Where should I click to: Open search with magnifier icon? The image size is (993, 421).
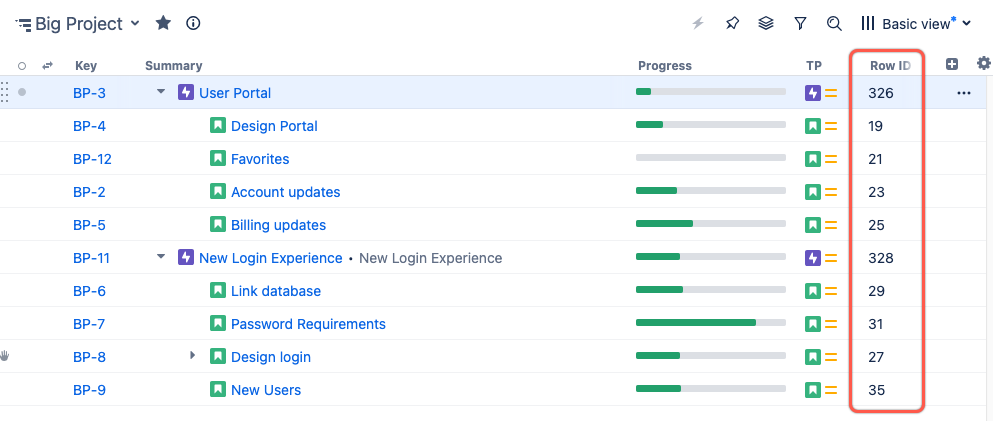[x=834, y=23]
